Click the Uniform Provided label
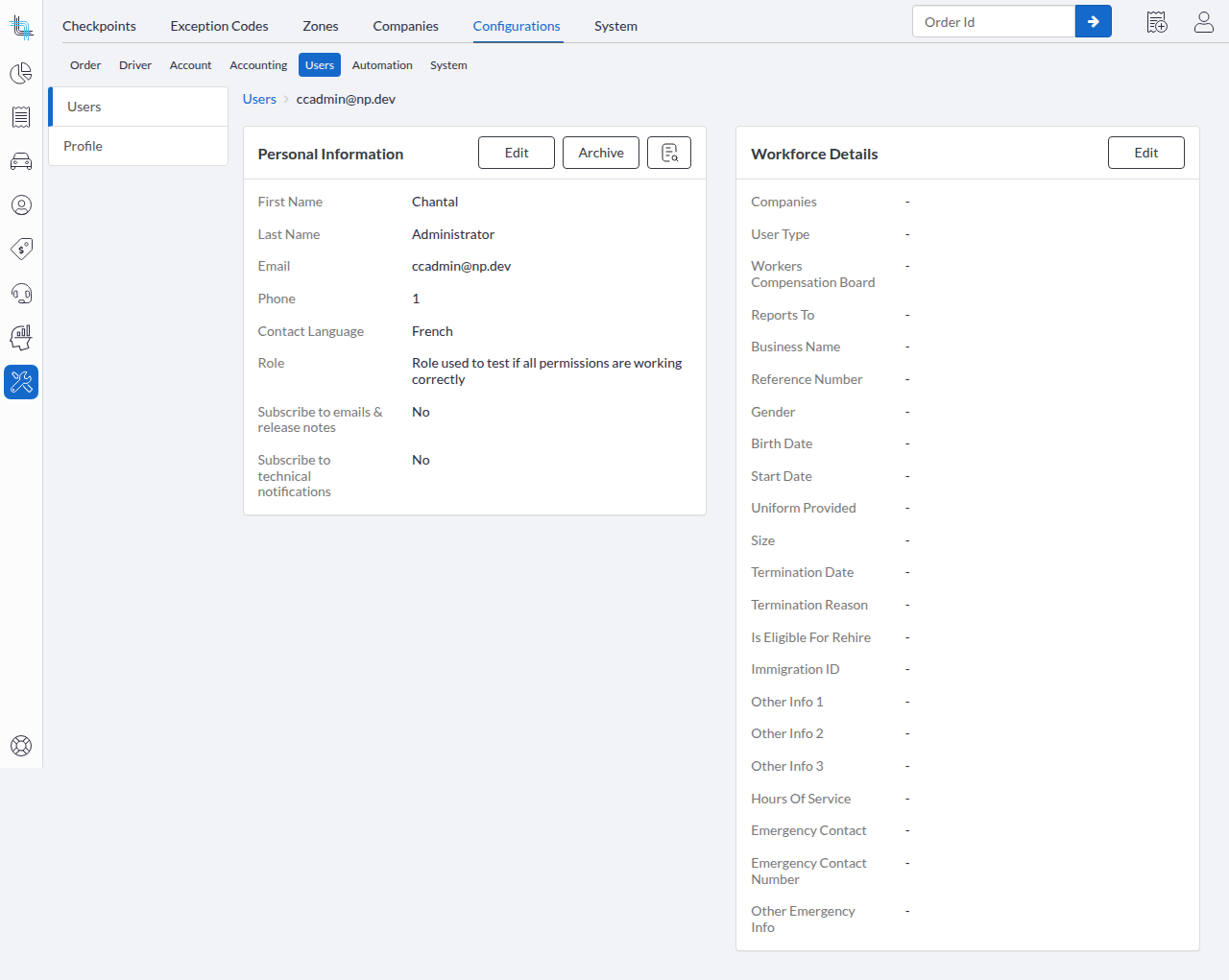The height and width of the screenshot is (980, 1229). pos(804,508)
